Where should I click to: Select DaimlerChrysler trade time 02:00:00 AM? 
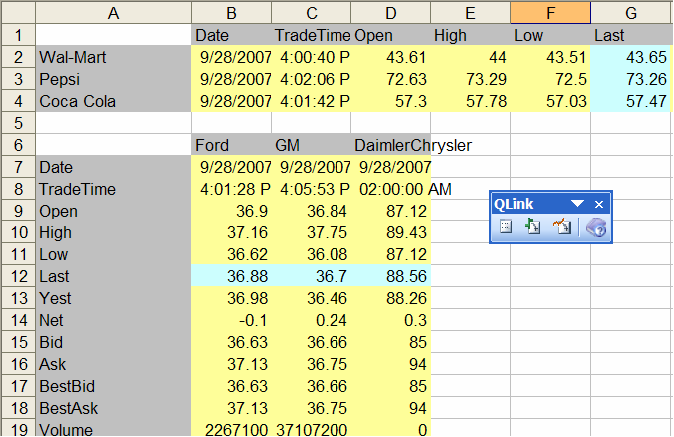pyautogui.click(x=391, y=189)
